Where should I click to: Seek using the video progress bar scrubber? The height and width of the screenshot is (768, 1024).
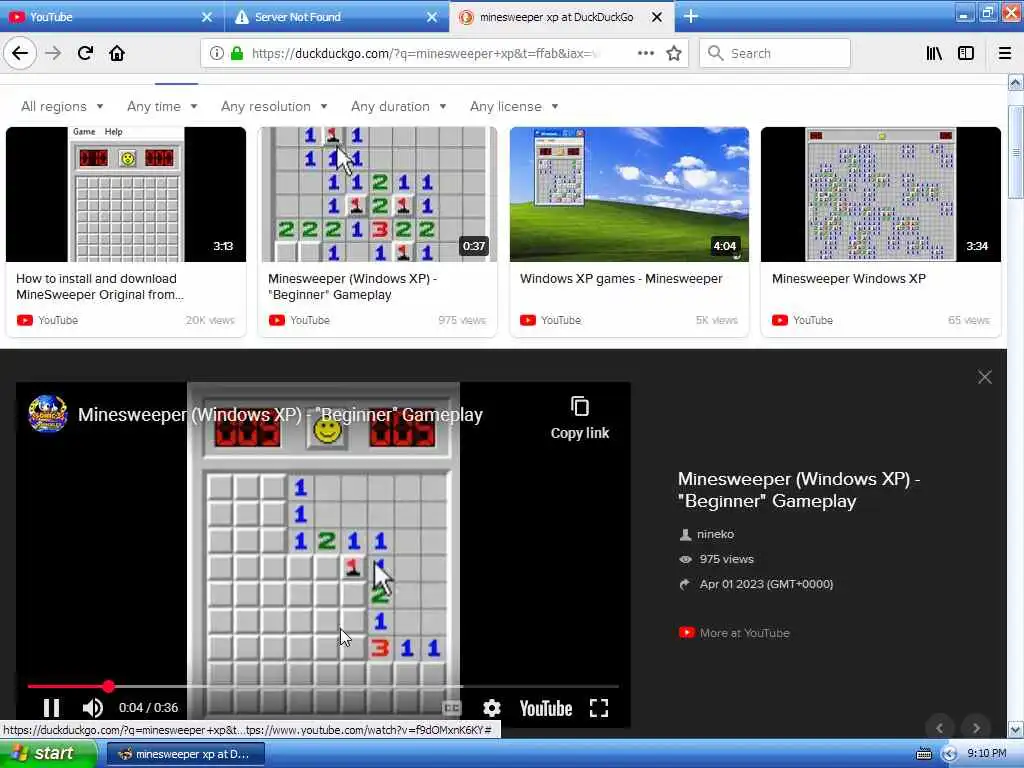coord(108,686)
